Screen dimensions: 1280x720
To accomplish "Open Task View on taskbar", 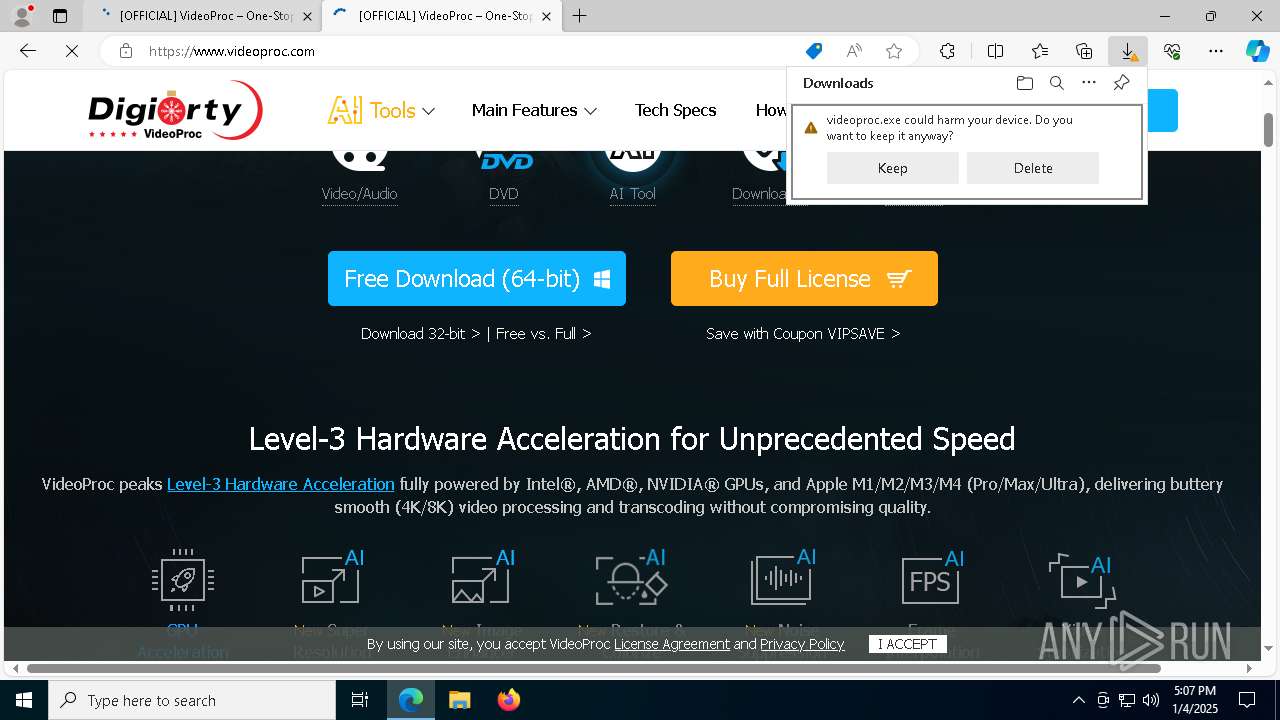I will tap(360, 700).
